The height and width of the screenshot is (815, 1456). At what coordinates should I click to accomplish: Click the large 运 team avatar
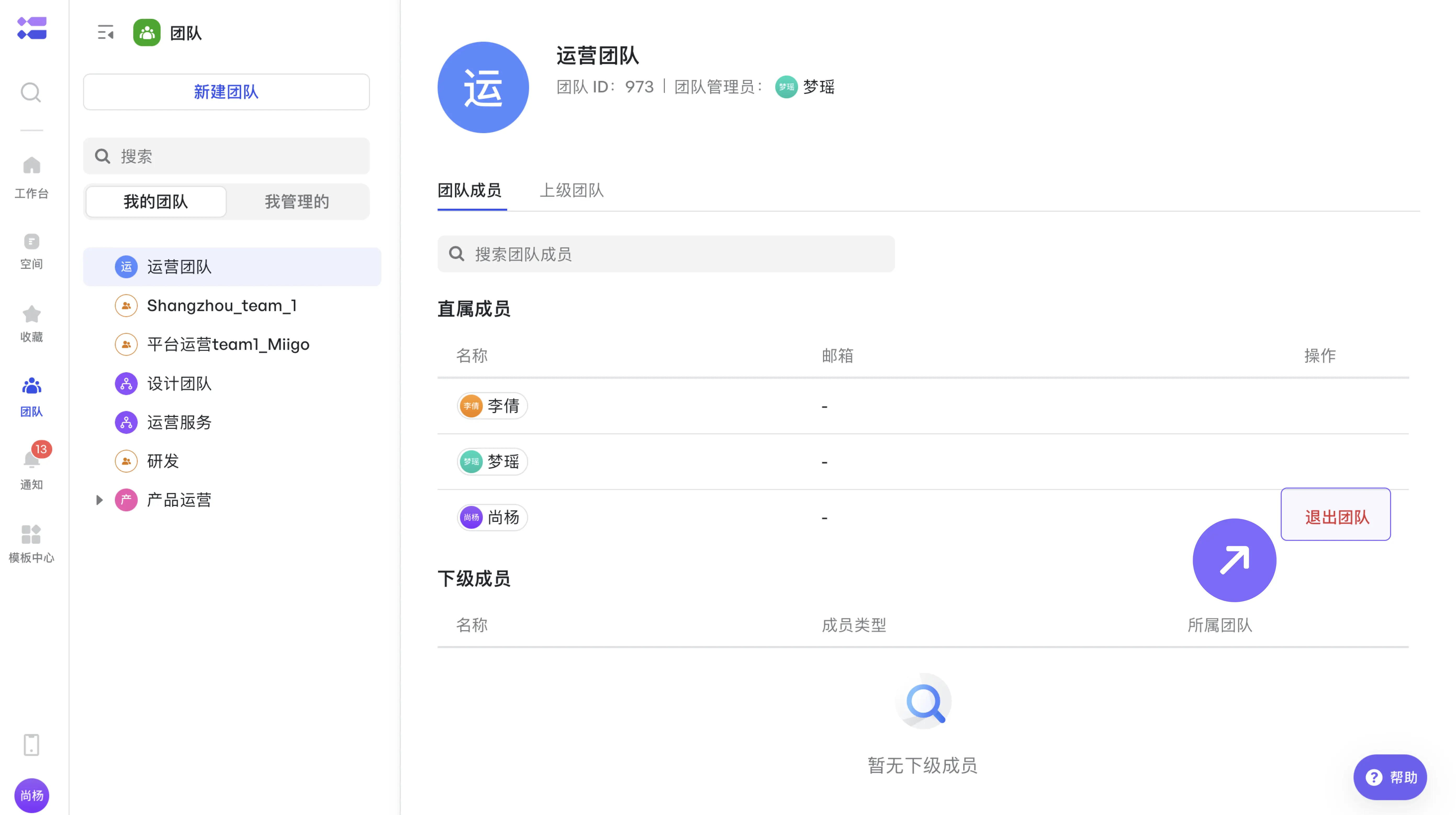pos(483,88)
